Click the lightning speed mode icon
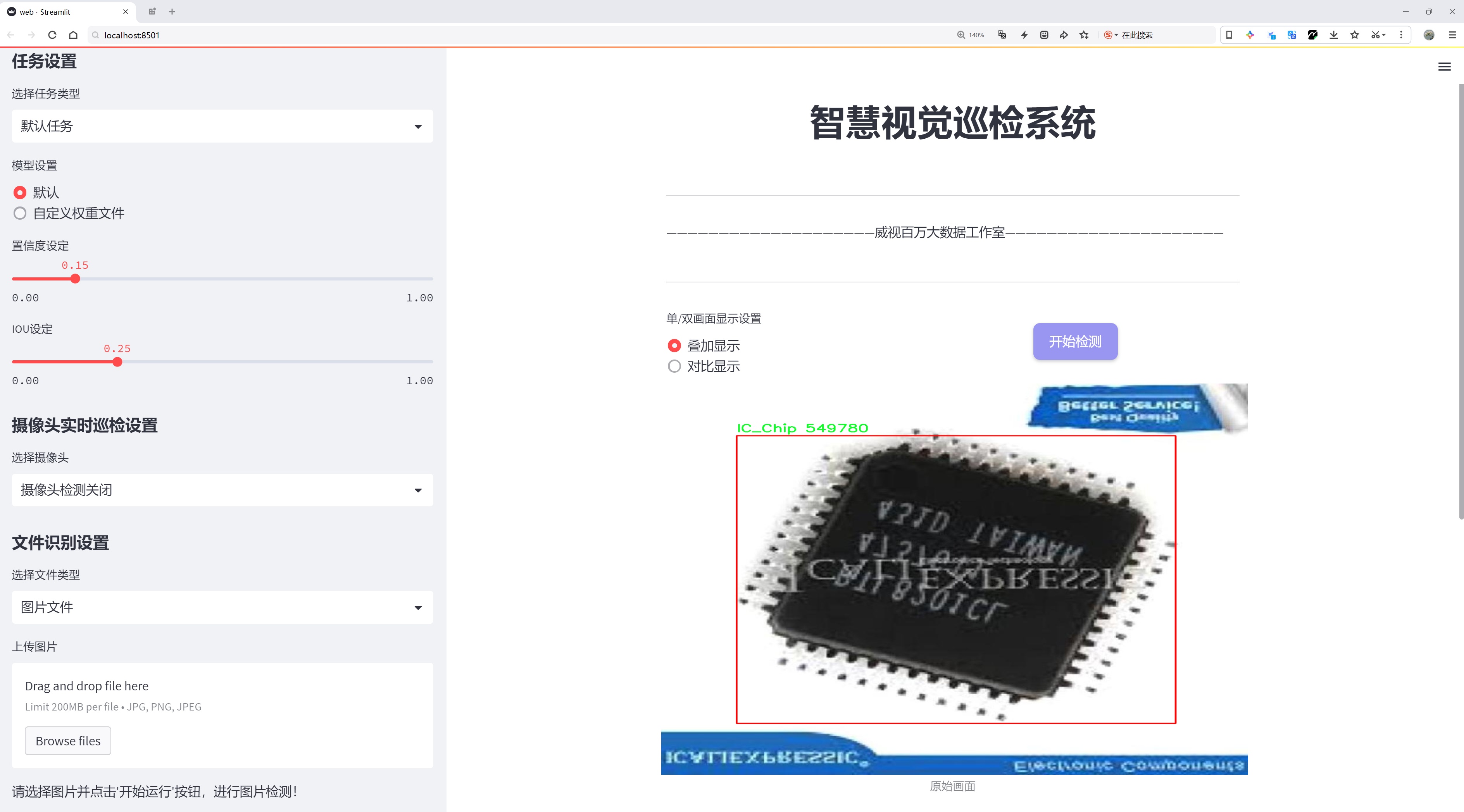Screen dimensions: 1464x812 pos(1024,34)
